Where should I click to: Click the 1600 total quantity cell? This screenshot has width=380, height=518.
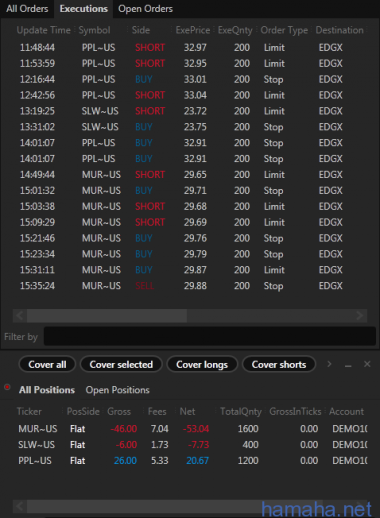(x=248, y=429)
